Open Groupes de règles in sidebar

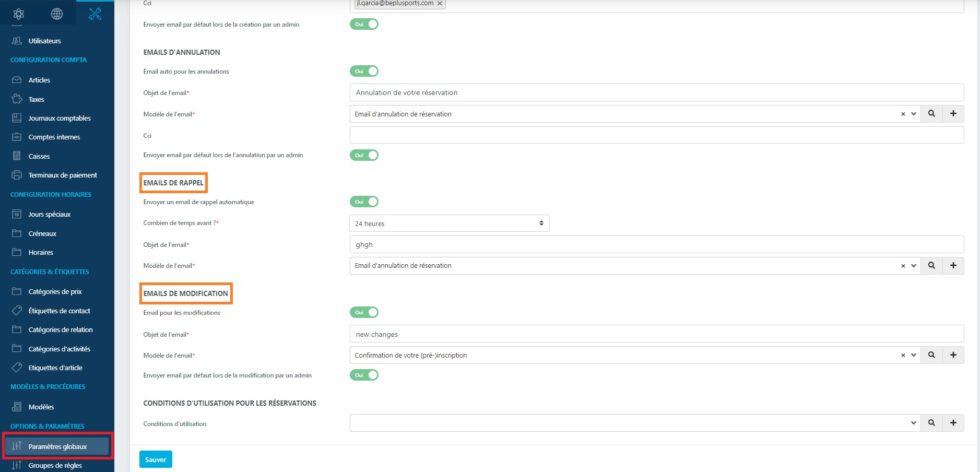55,465
